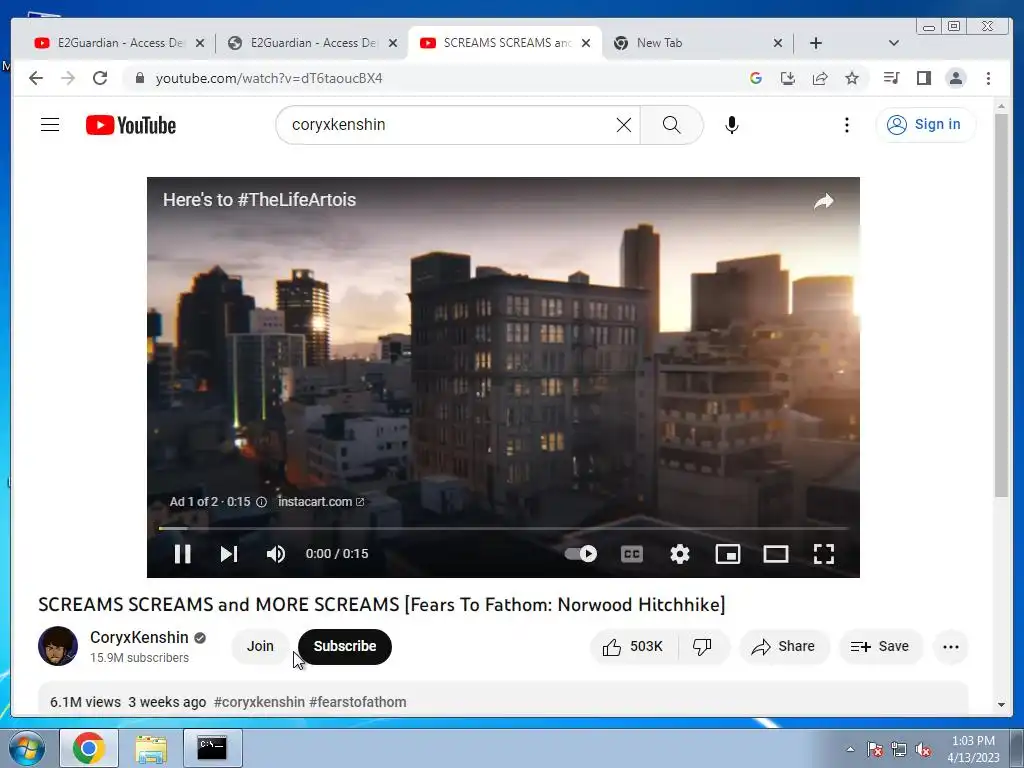Go forward in browser history
Viewport: 1024px width, 768px height.
[x=68, y=78]
